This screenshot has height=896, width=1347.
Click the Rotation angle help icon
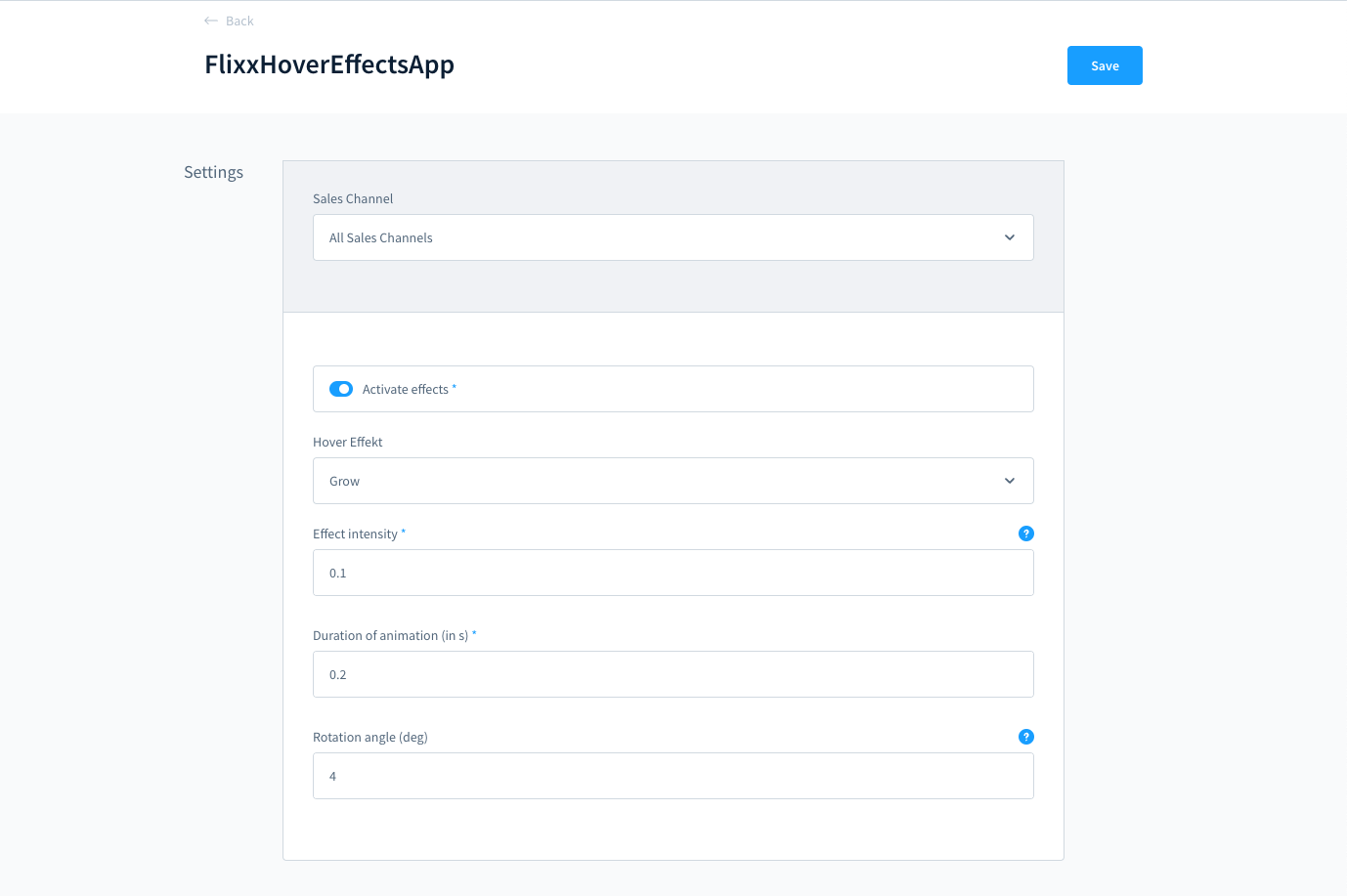click(1026, 737)
